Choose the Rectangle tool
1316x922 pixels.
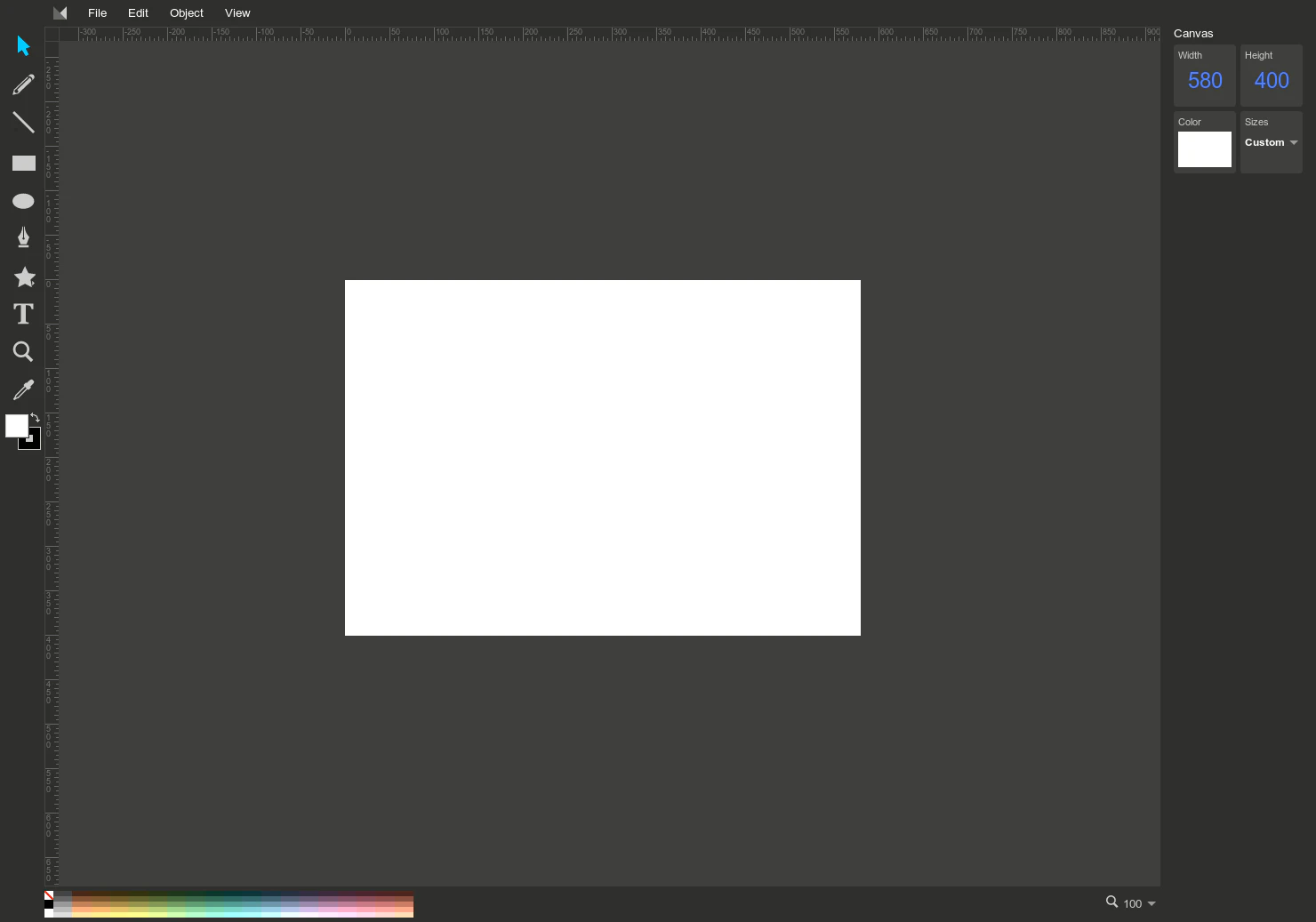coord(23,163)
